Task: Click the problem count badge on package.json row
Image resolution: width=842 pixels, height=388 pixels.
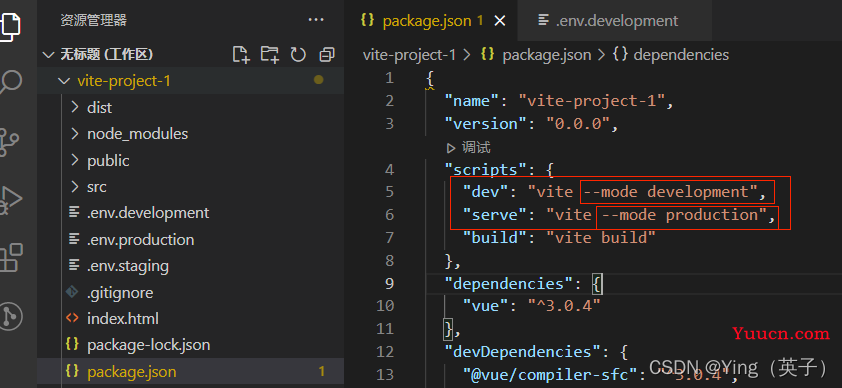Action: pos(322,371)
